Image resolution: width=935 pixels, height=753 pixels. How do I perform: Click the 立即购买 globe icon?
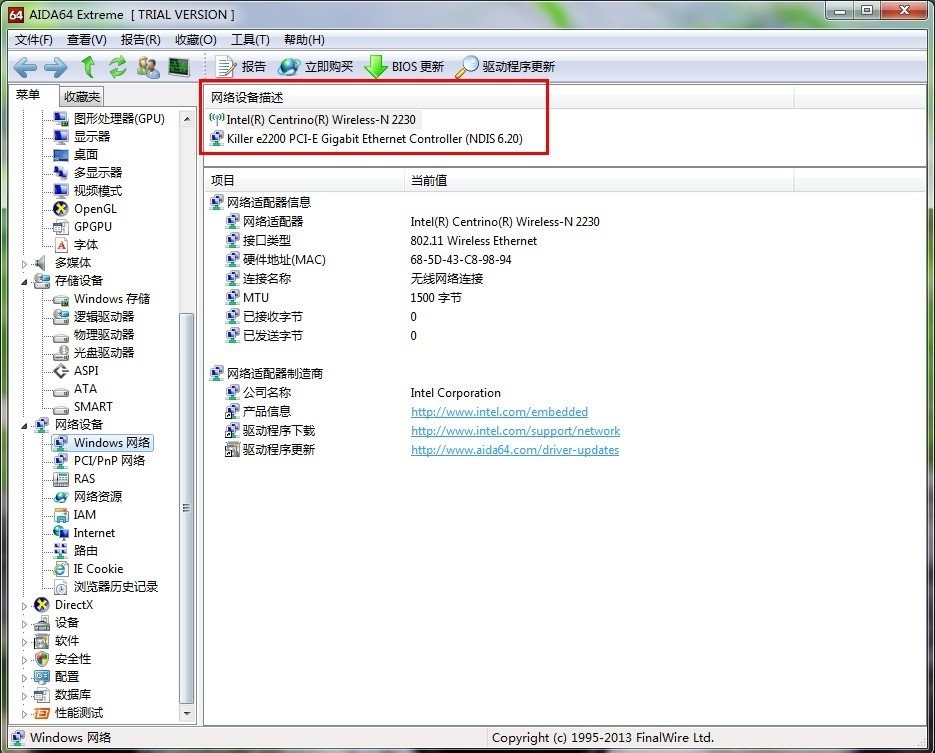tap(289, 67)
